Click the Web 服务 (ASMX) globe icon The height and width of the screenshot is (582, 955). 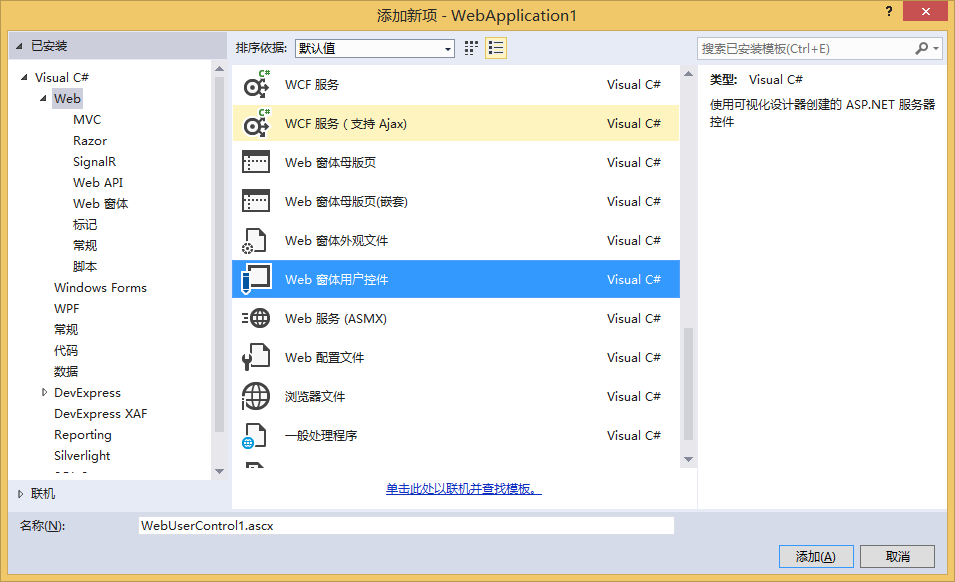point(256,318)
